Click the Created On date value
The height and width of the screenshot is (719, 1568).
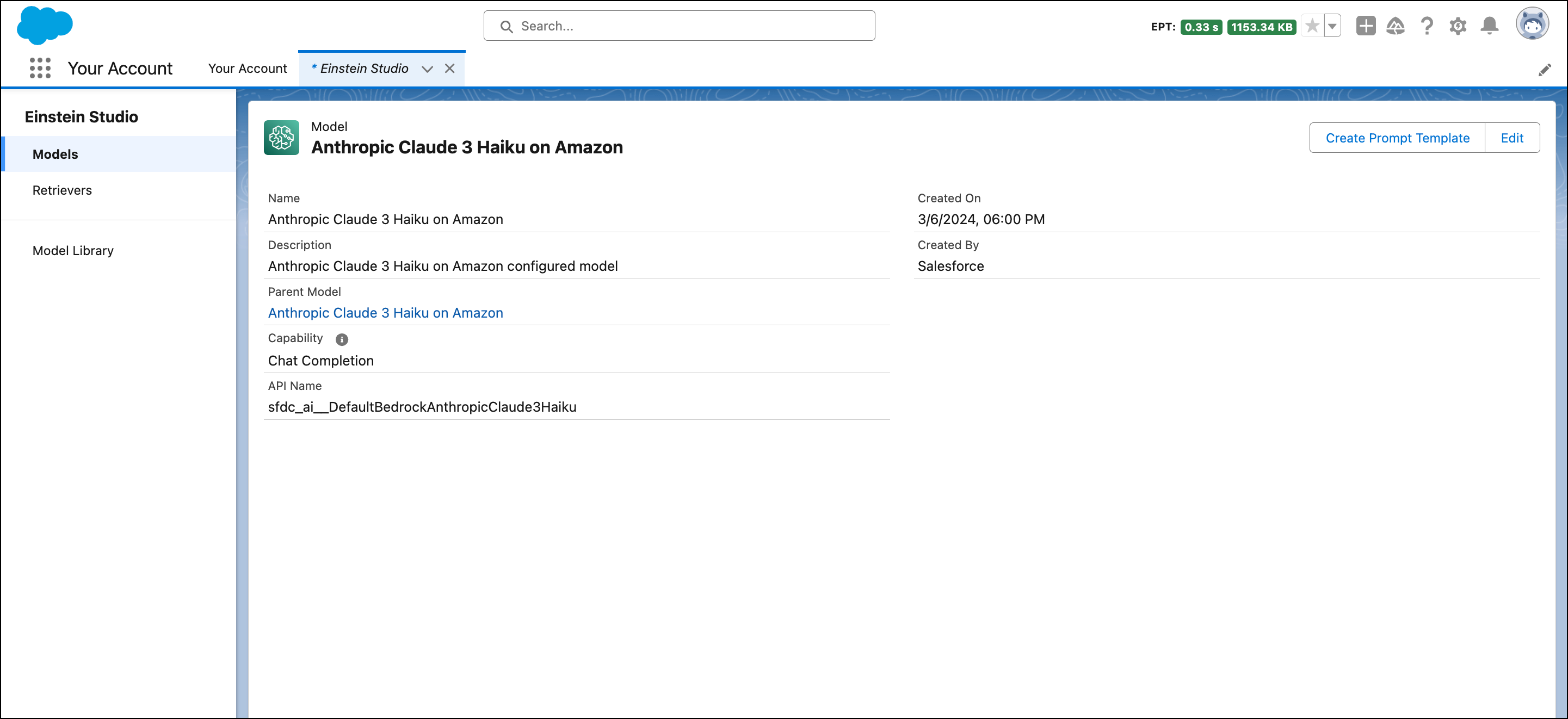pyautogui.click(x=980, y=220)
